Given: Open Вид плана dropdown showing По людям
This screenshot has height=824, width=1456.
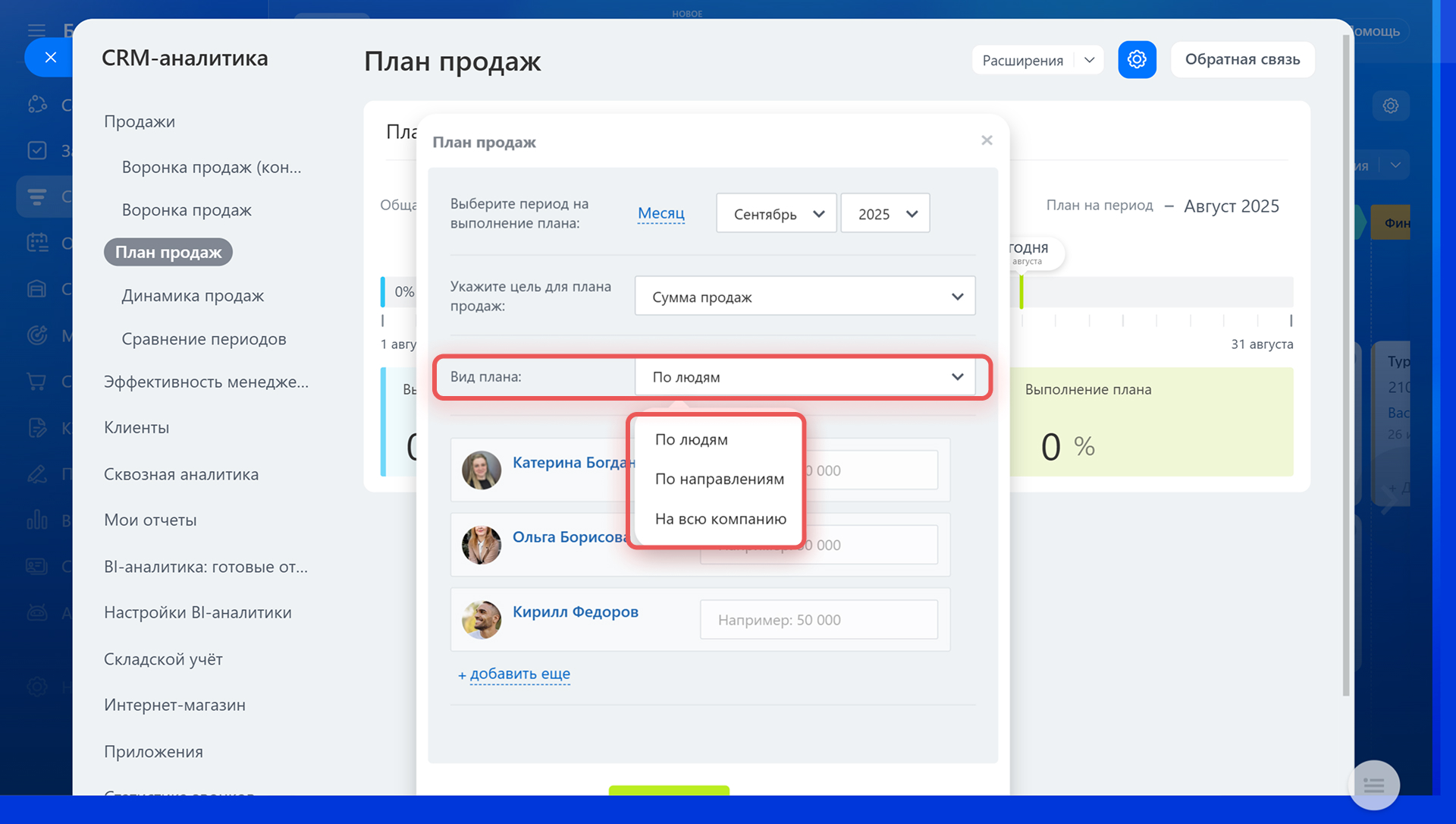Looking at the screenshot, I should (805, 376).
